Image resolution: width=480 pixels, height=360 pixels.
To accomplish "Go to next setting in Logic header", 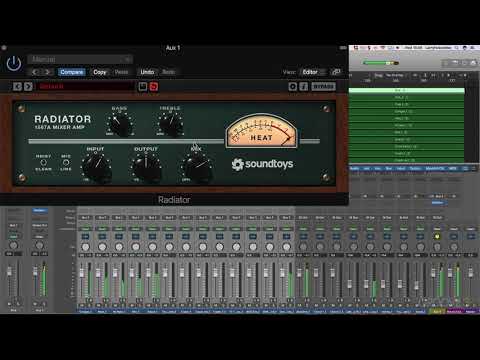I will click(47, 72).
